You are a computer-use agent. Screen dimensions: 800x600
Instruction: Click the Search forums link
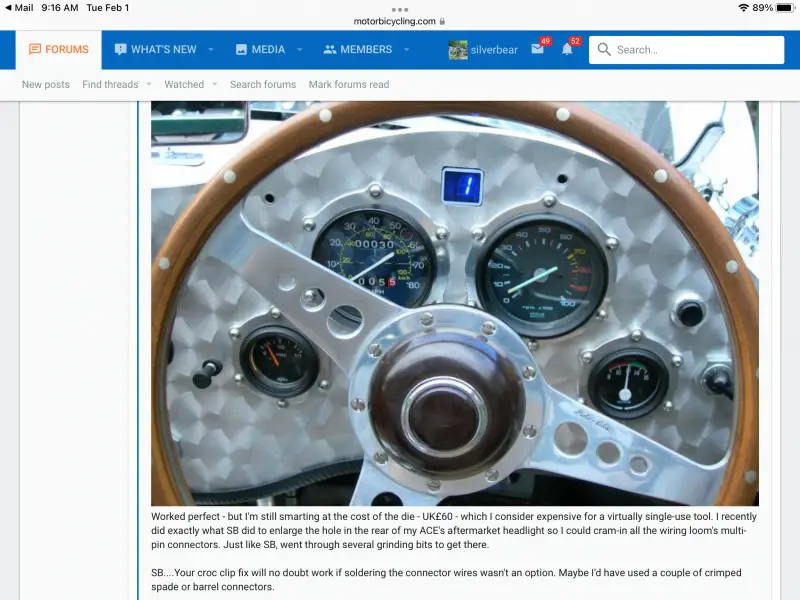coord(263,85)
